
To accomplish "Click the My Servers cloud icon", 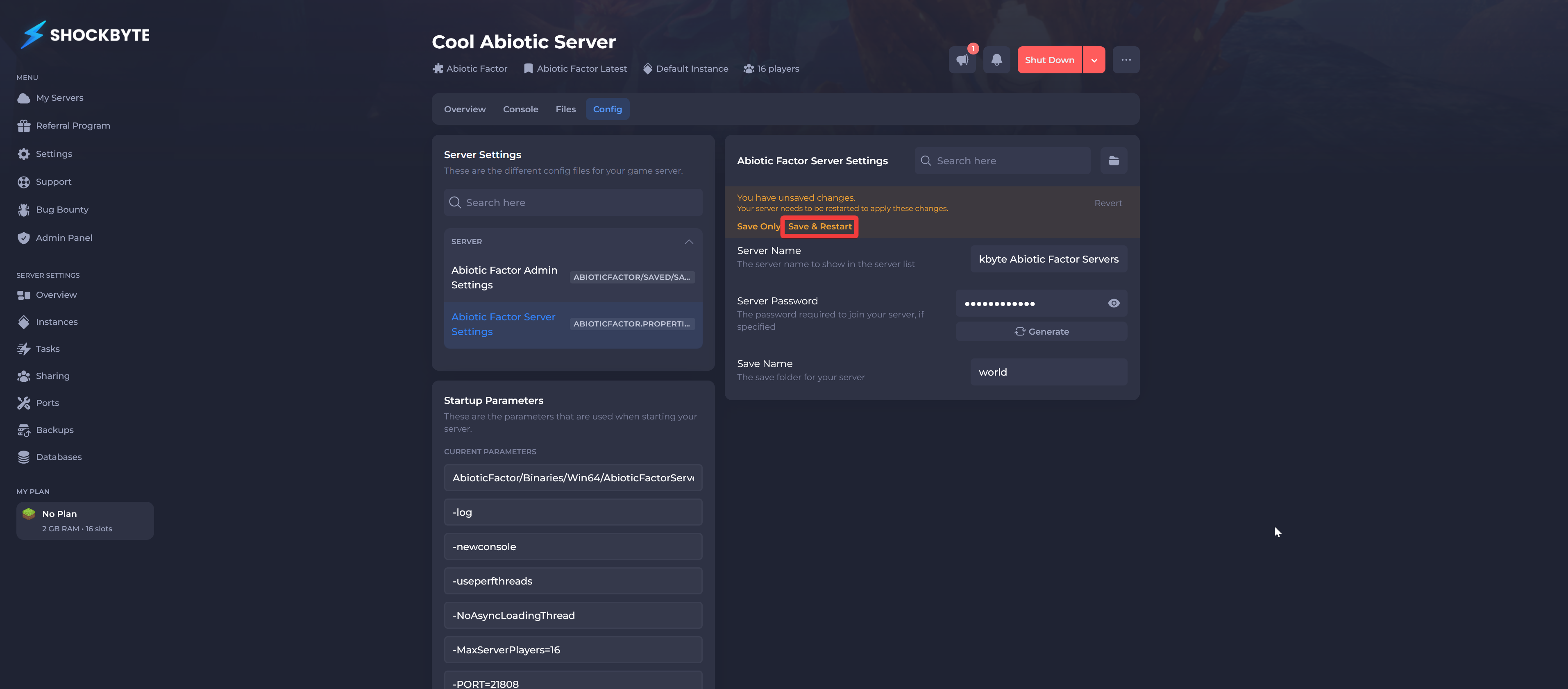I will 24,98.
